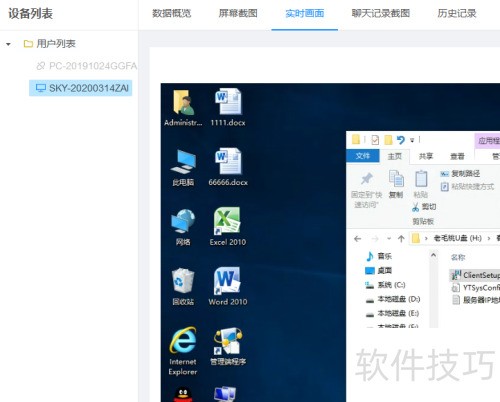Open the 历史记录 tab
Viewport: 500px width, 402px height.
(457, 14)
